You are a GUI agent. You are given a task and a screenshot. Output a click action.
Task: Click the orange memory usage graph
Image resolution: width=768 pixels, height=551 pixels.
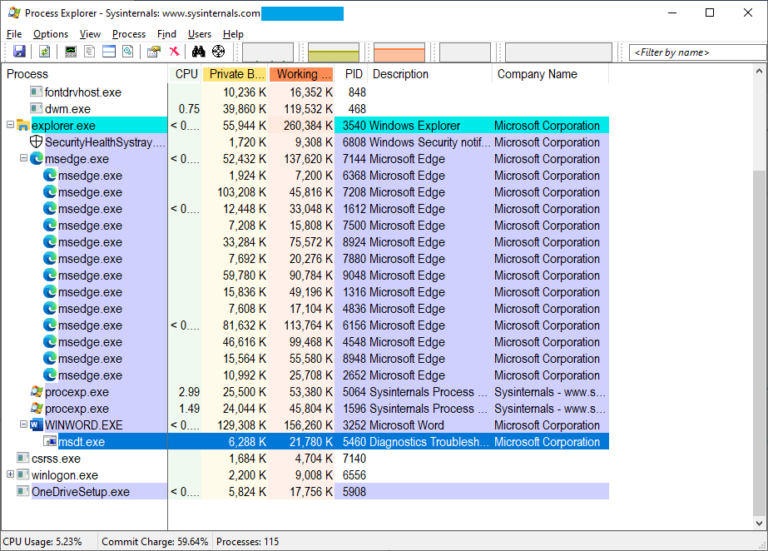click(x=399, y=52)
